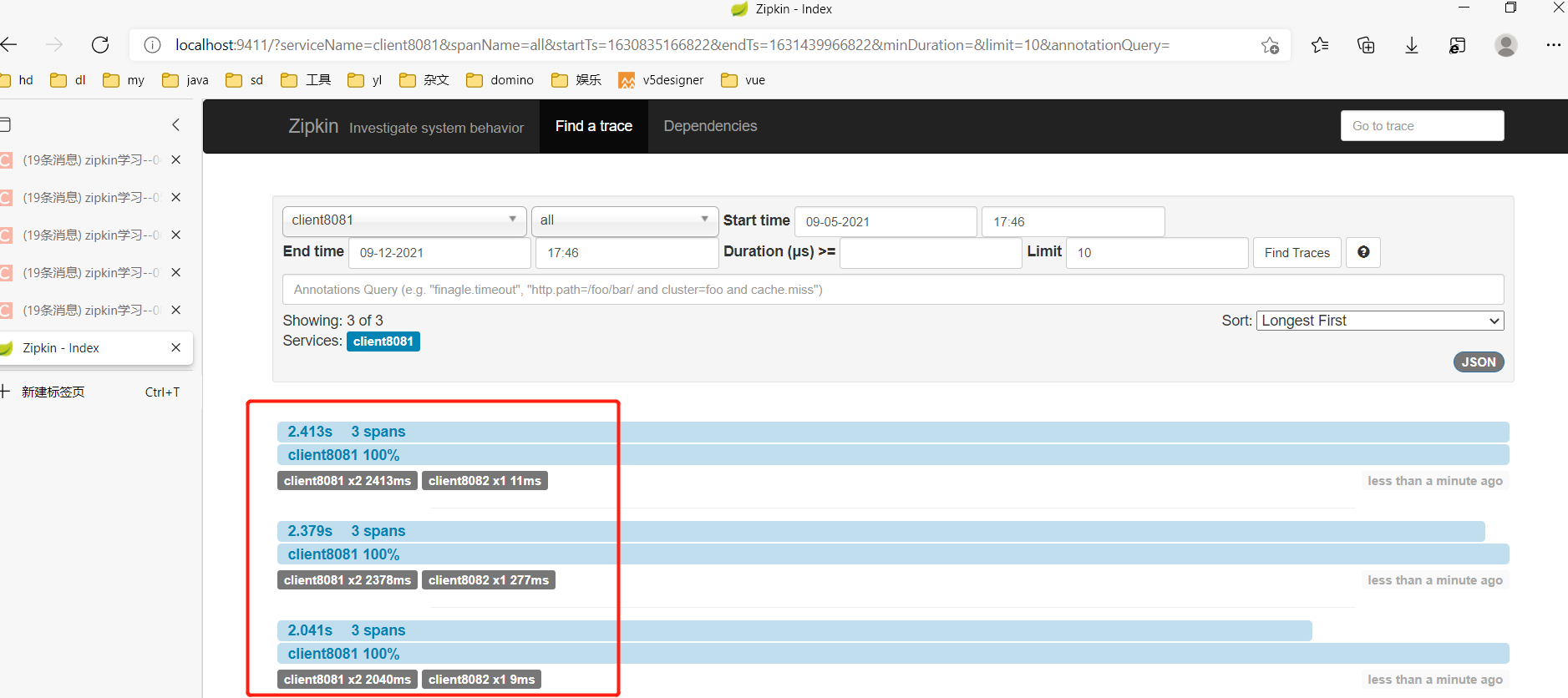This screenshot has height=698, width=1568.
Task: Open the favorites list icon
Action: point(1320,45)
